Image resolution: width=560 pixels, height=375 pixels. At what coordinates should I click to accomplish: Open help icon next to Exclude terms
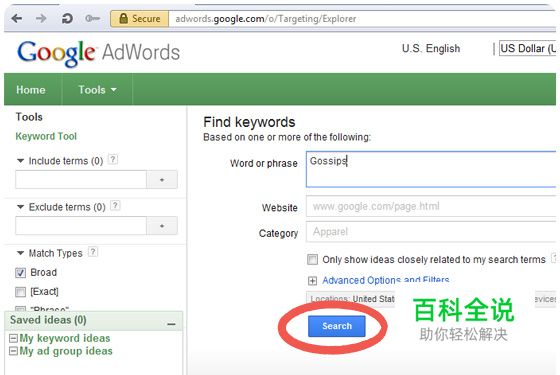pos(115,205)
